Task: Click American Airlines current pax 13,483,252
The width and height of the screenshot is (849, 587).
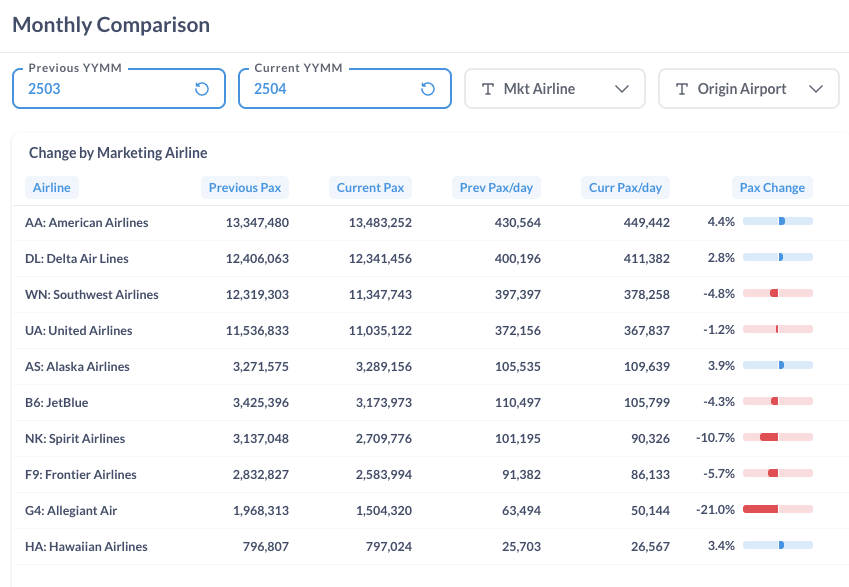Action: 380,223
